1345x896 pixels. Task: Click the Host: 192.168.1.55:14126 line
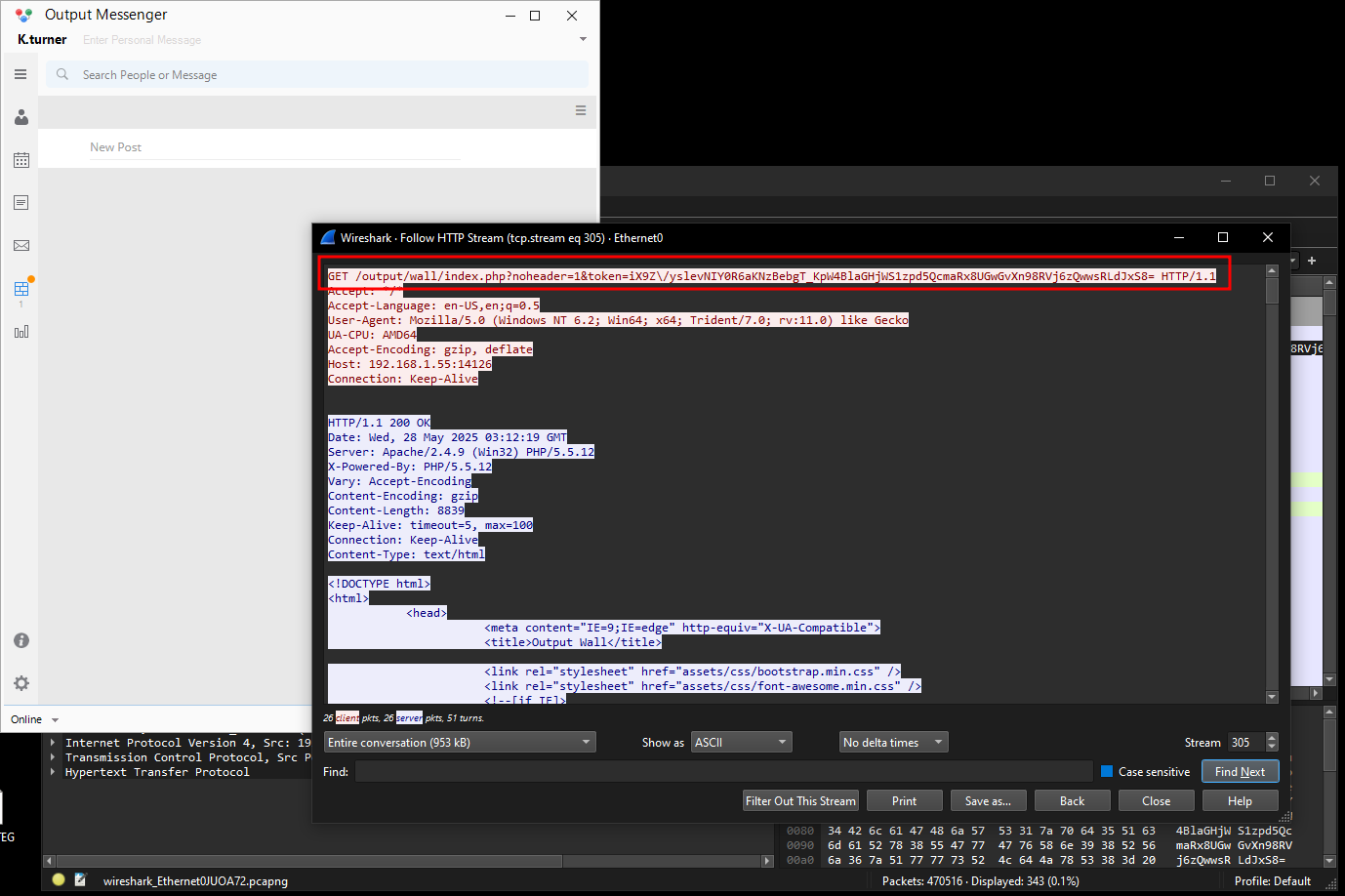click(410, 364)
